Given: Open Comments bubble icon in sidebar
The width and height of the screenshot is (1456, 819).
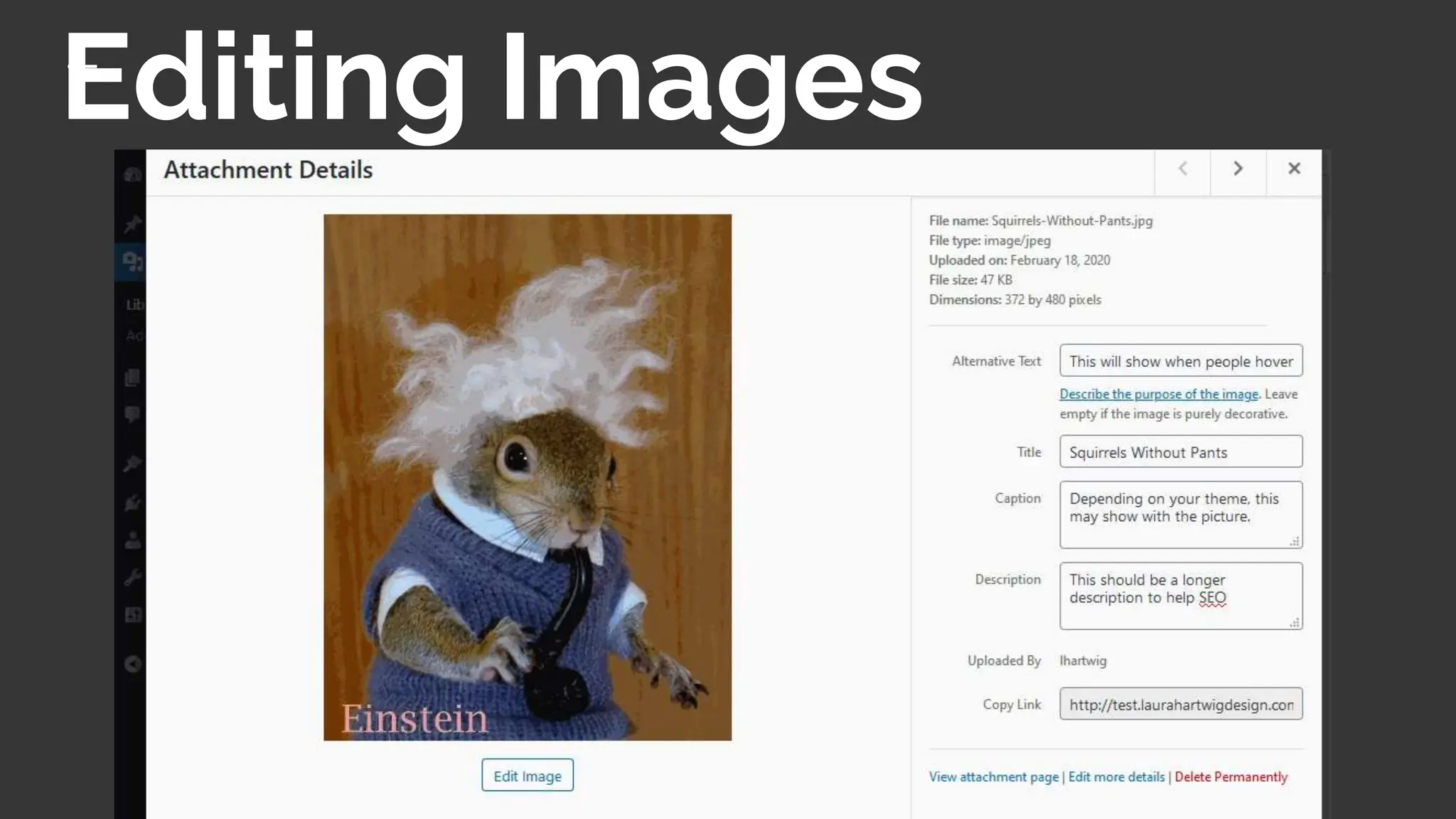Looking at the screenshot, I should click(x=132, y=414).
